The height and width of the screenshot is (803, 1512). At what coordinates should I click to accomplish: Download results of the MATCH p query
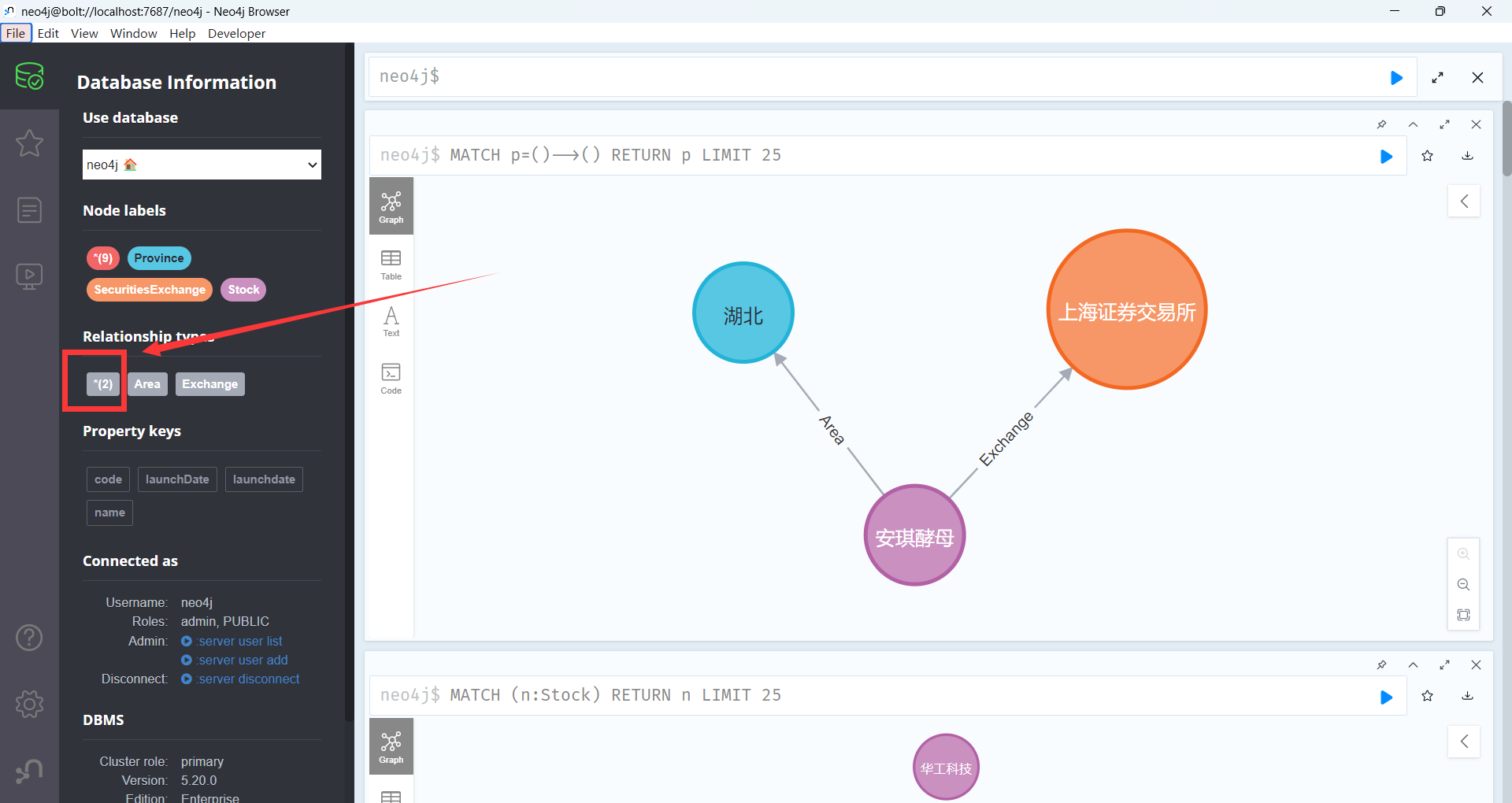[1467, 156]
